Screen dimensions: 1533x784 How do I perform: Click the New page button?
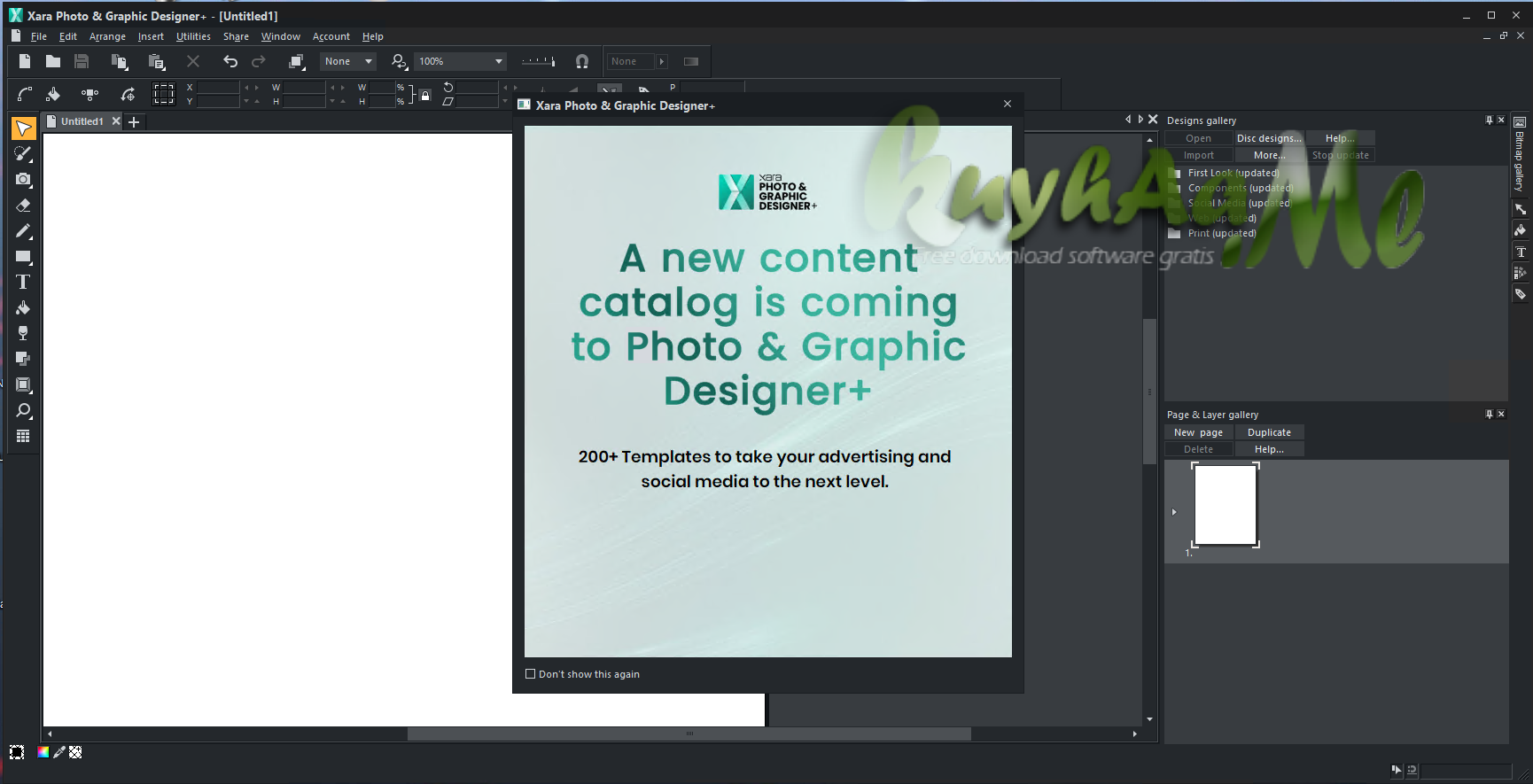pyautogui.click(x=1198, y=432)
